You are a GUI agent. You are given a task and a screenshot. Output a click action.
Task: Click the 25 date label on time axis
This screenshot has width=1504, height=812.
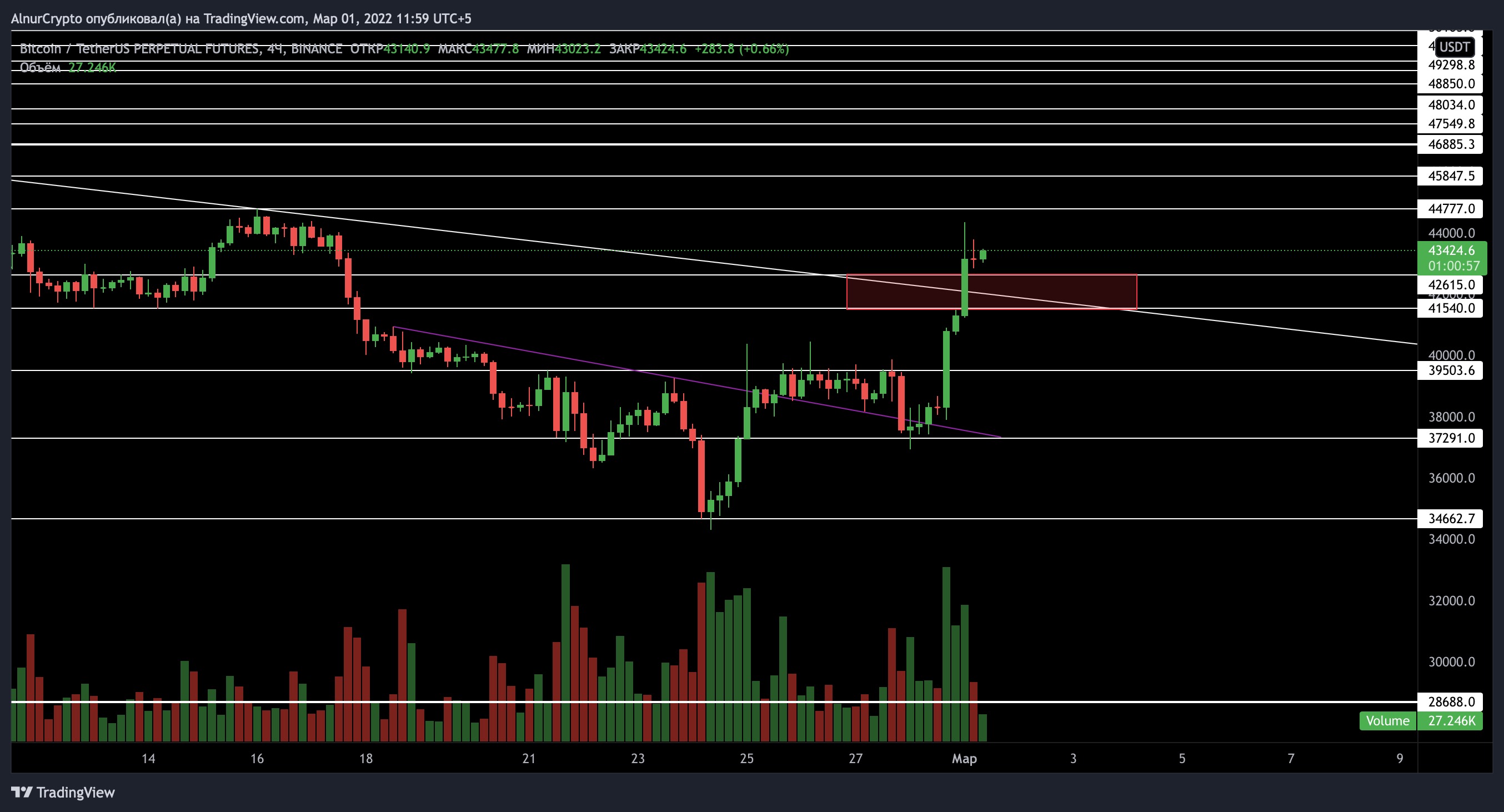pyautogui.click(x=746, y=758)
